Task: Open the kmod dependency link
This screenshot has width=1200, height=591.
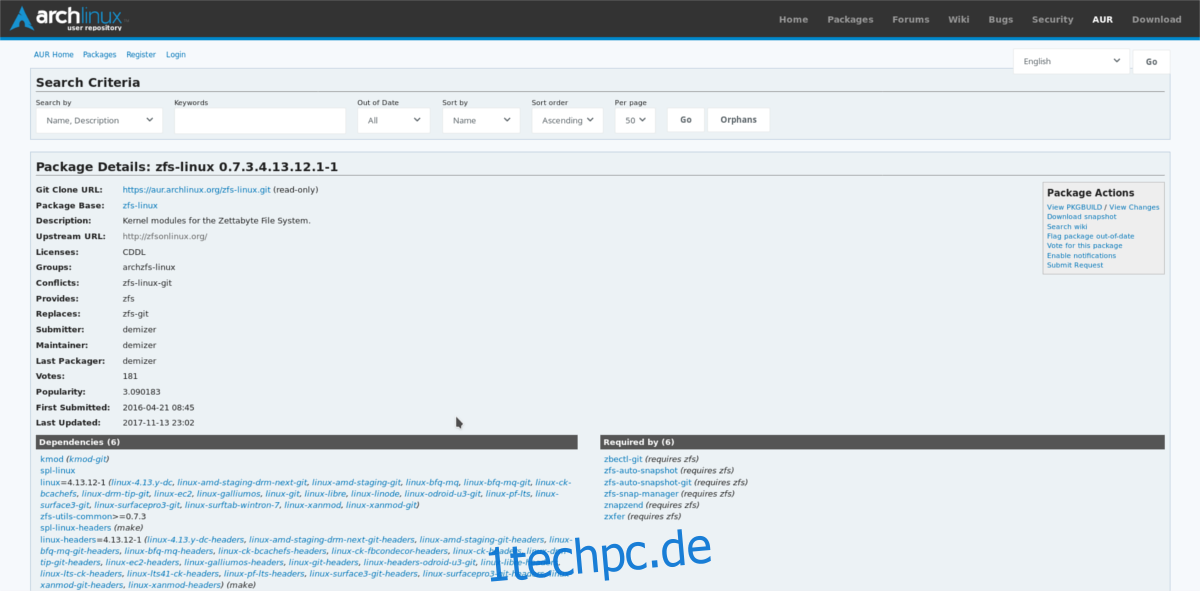Action: pos(51,459)
